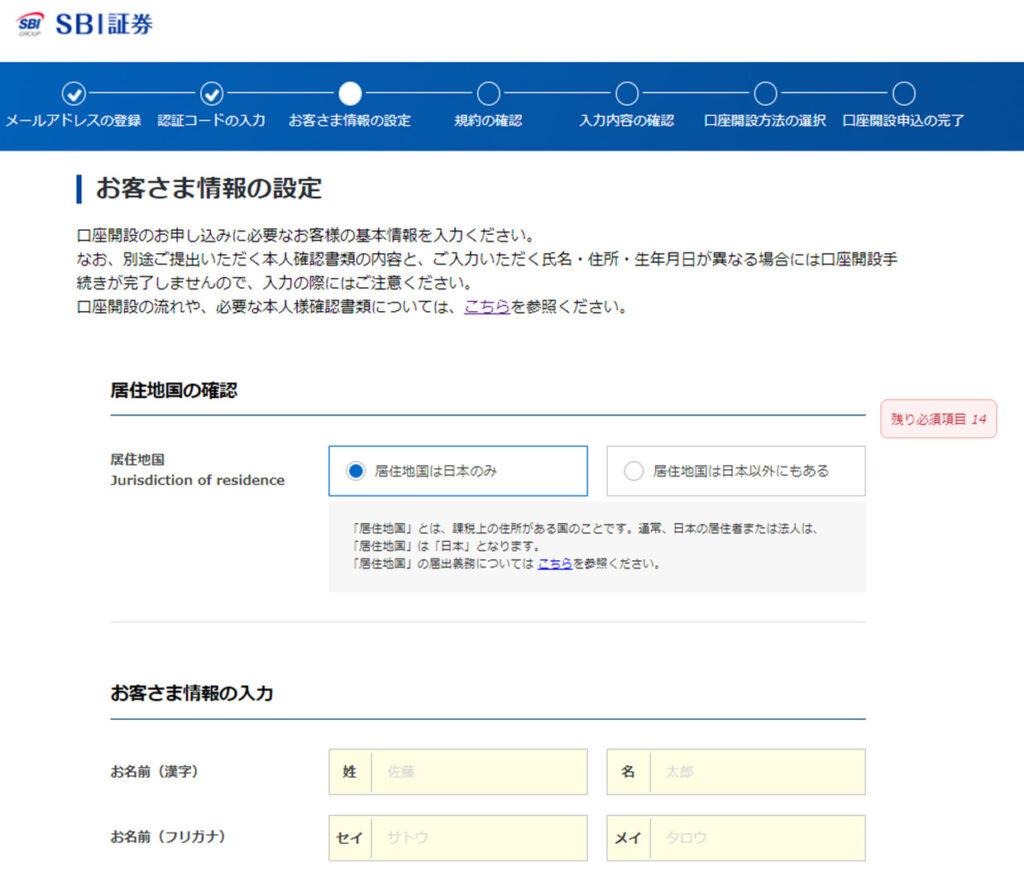Click the 入力内容の確認 step label
Viewport: 1024px width, 882px height.
[x=627, y=121]
